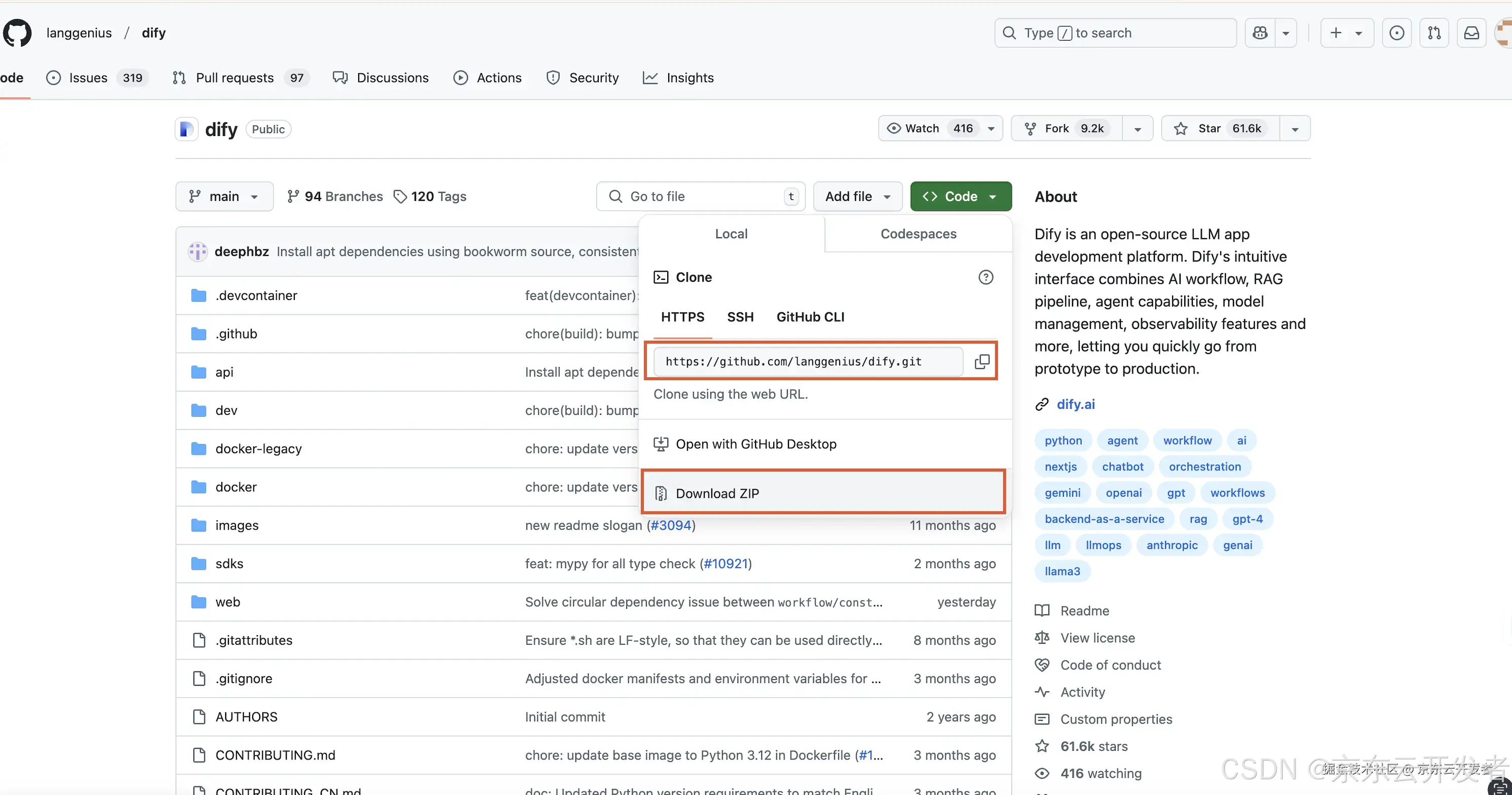Screen dimensions: 1512x795
Task: Open the notifications inbox icon
Action: pyautogui.click(x=1471, y=33)
